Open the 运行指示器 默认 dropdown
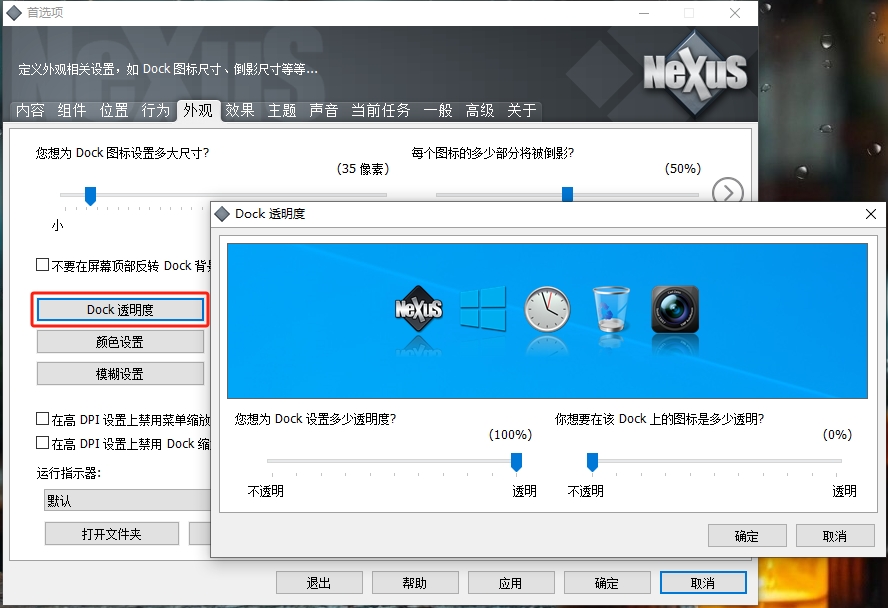Screen dimensions: 888x608 click(x=127, y=500)
